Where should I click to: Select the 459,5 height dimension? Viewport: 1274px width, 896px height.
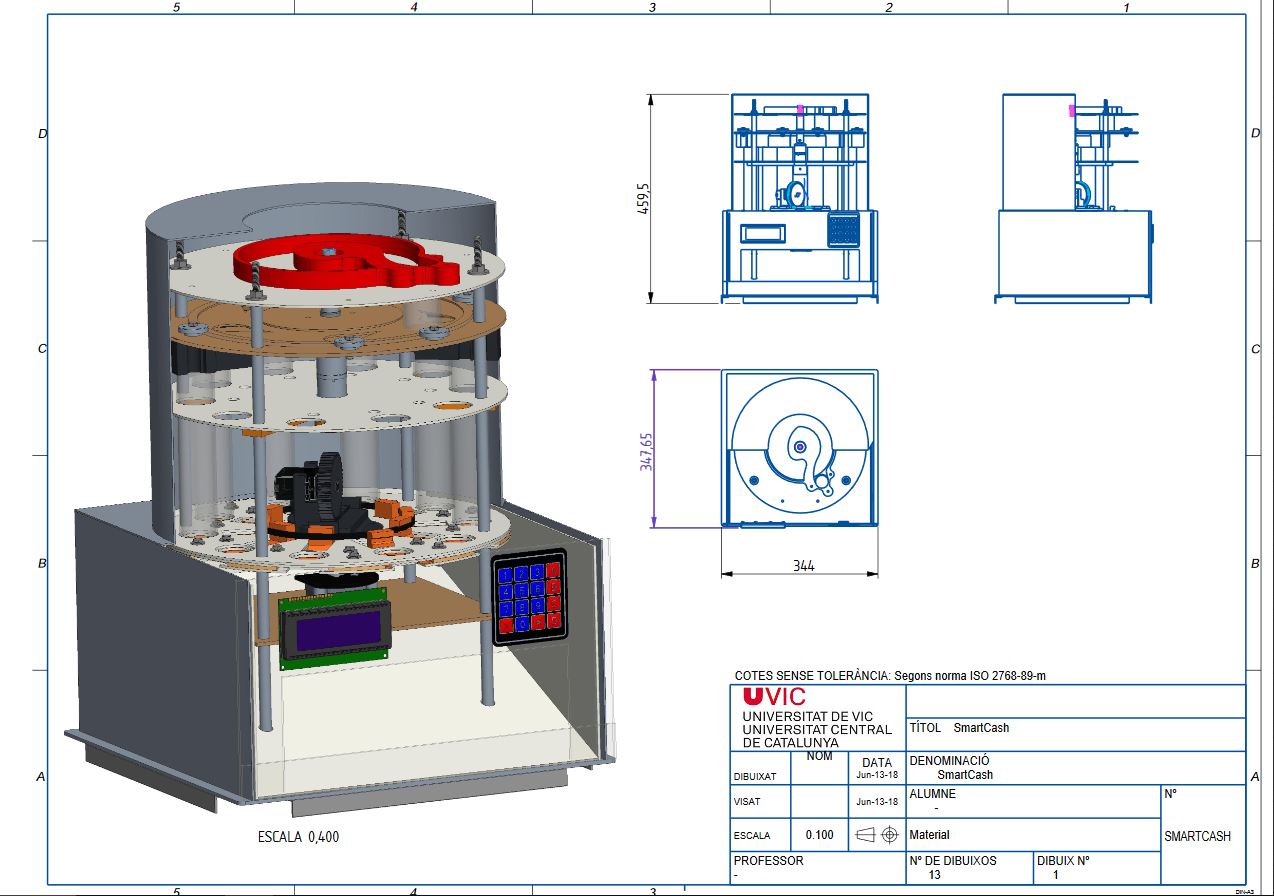(645, 199)
